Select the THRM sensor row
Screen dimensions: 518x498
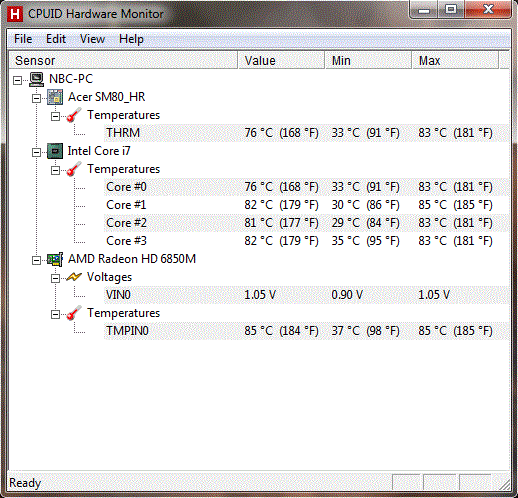pos(306,133)
